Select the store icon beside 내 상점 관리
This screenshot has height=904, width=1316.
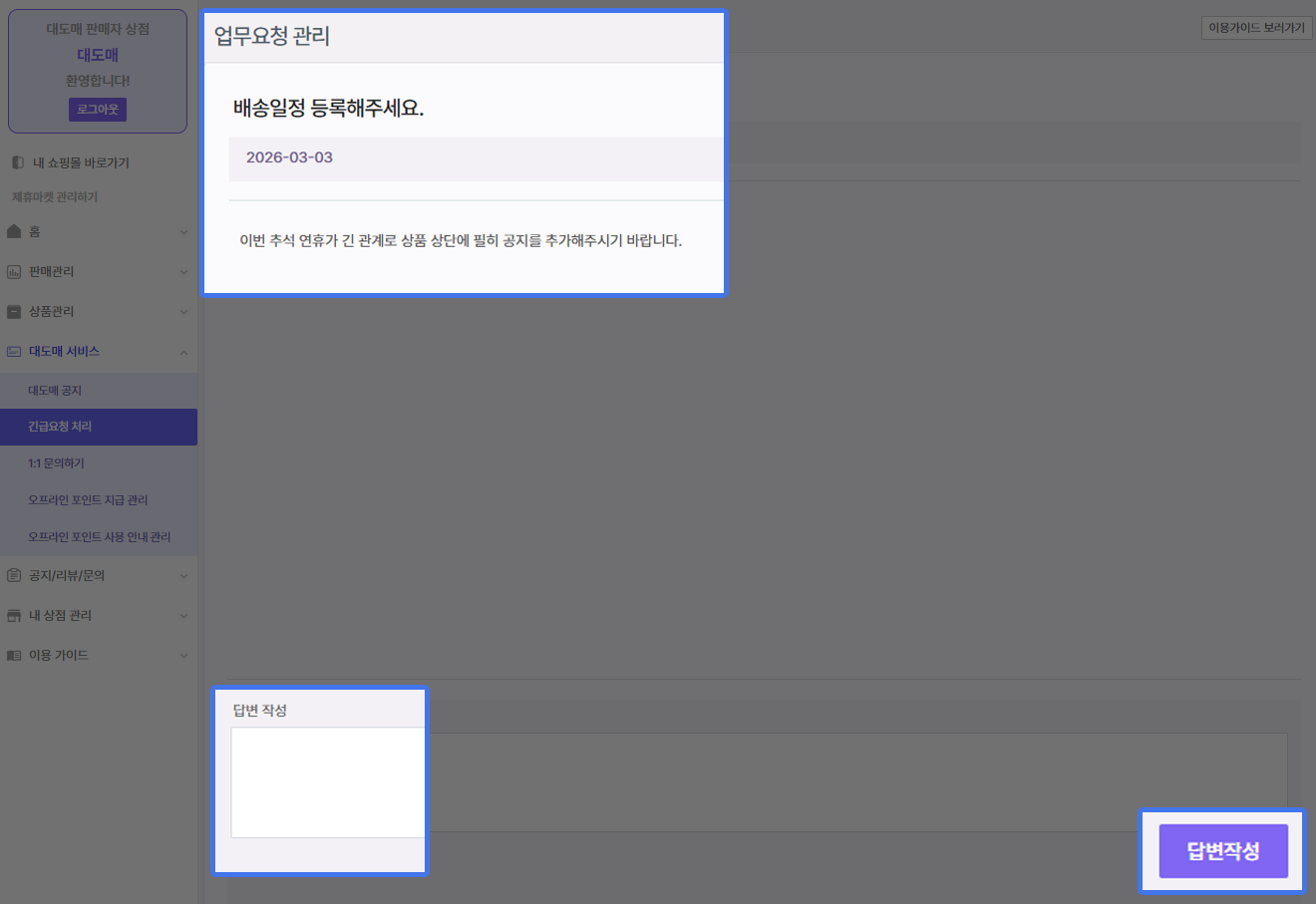14,615
